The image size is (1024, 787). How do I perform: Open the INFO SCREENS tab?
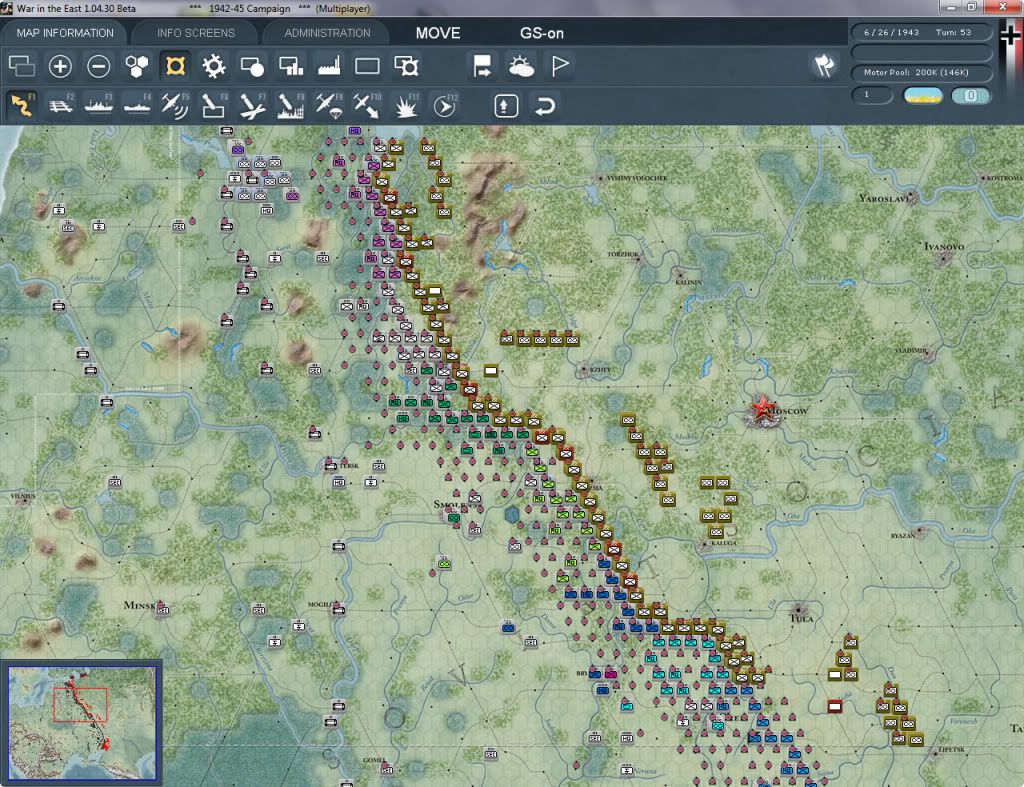tap(195, 33)
